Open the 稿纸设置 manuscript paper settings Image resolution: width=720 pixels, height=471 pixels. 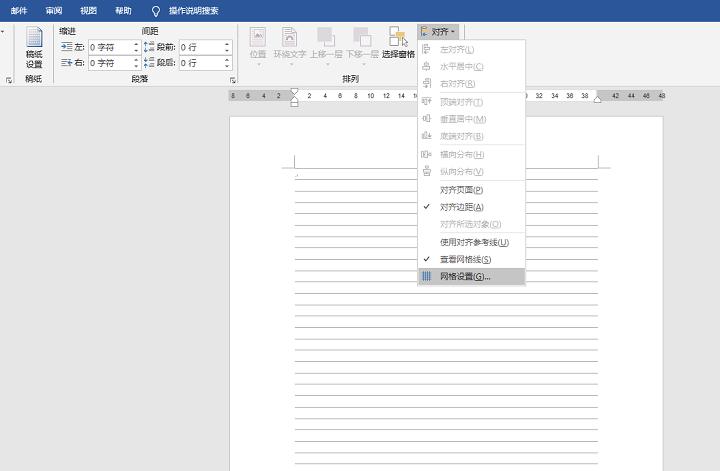(34, 47)
